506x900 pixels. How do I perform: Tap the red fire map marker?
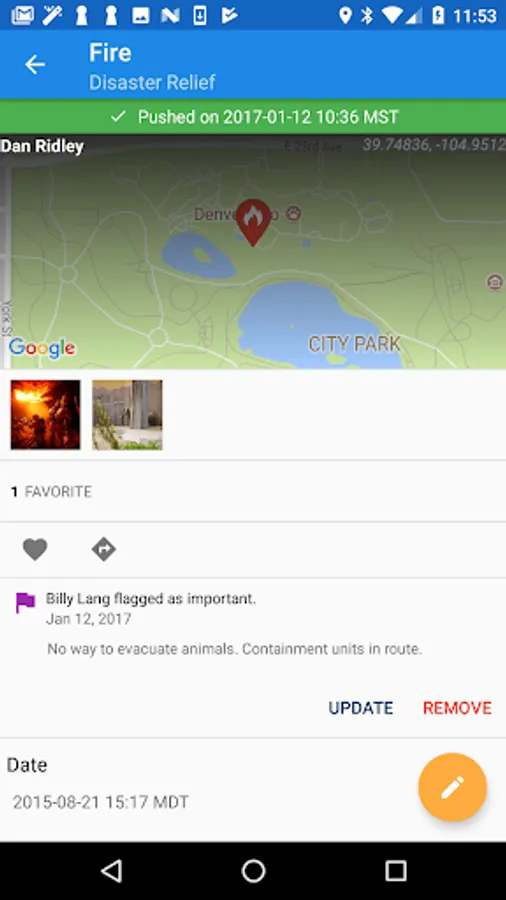tap(253, 222)
